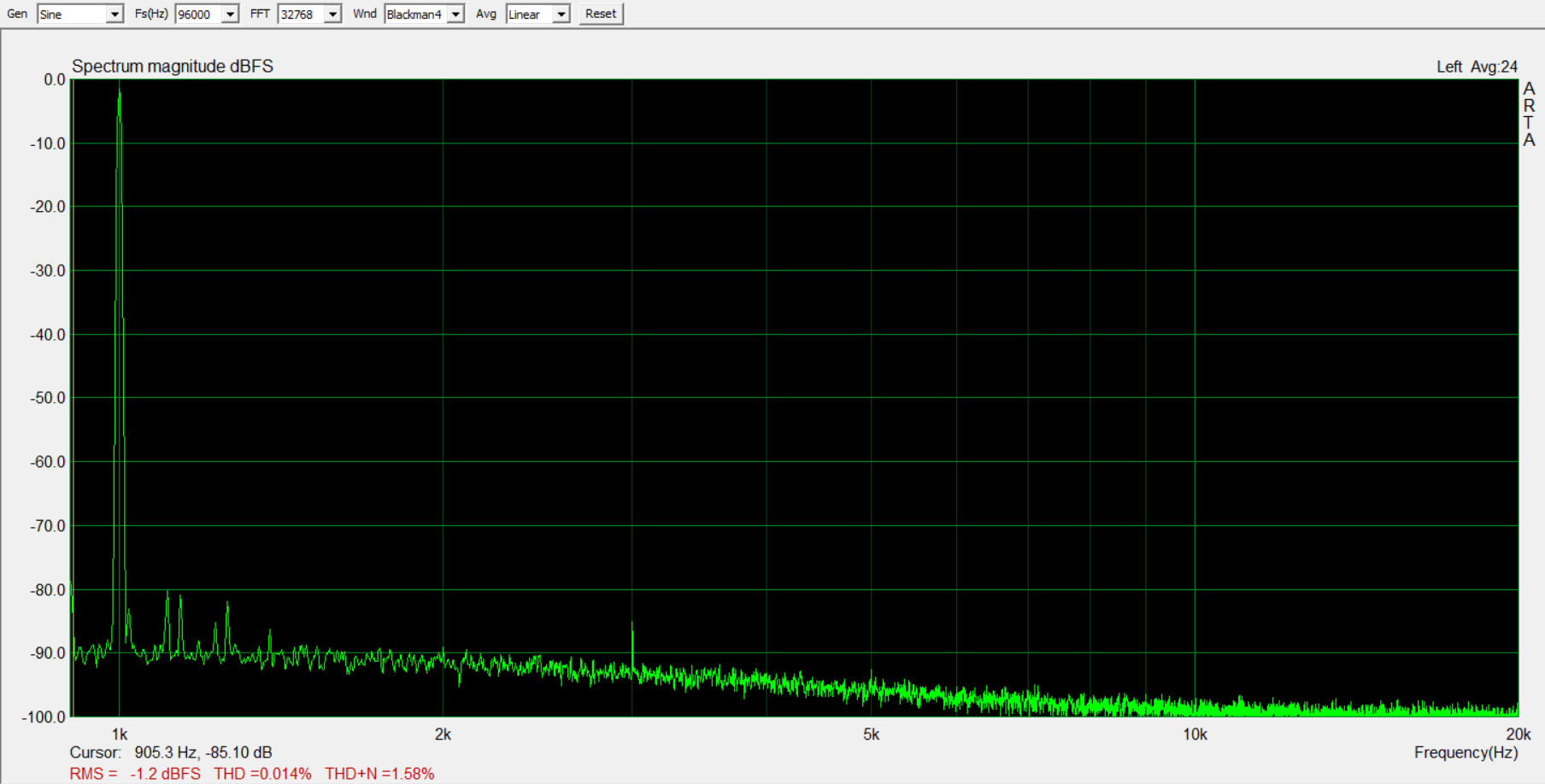
Task: Click the 5k frequency axis tick label
Action: point(871,734)
